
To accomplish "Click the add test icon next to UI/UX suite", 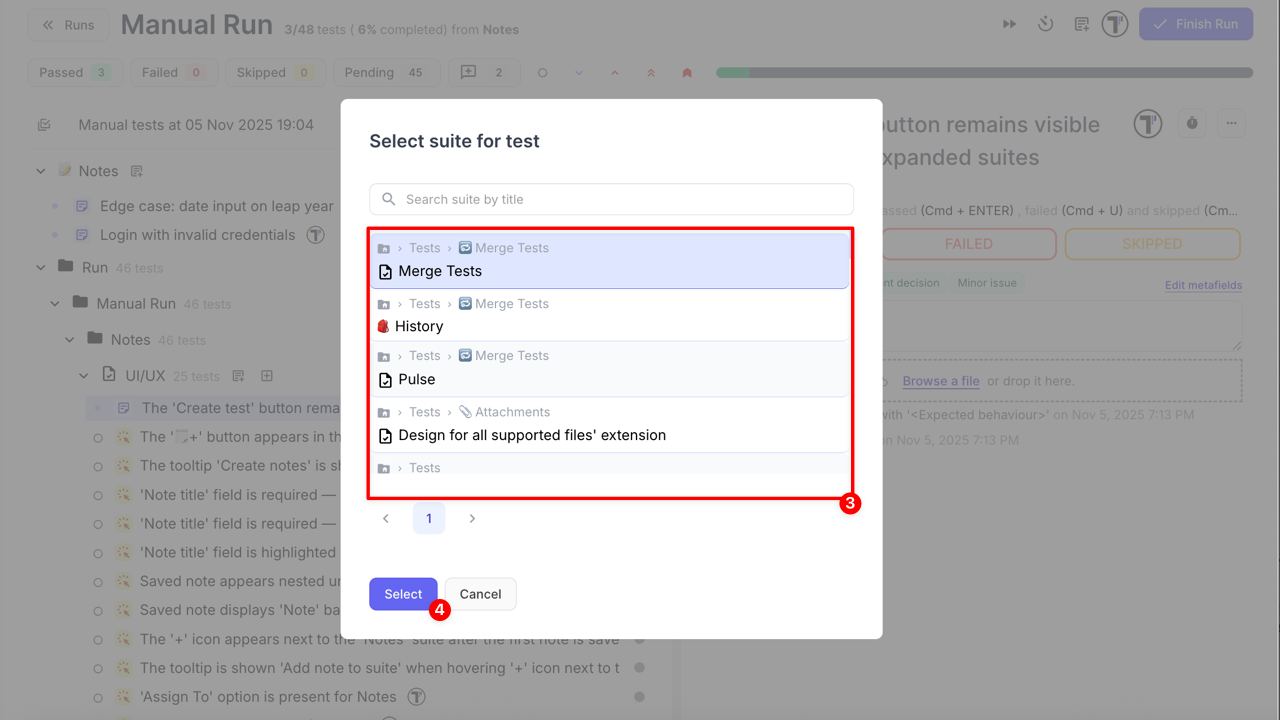I will tap(266, 375).
